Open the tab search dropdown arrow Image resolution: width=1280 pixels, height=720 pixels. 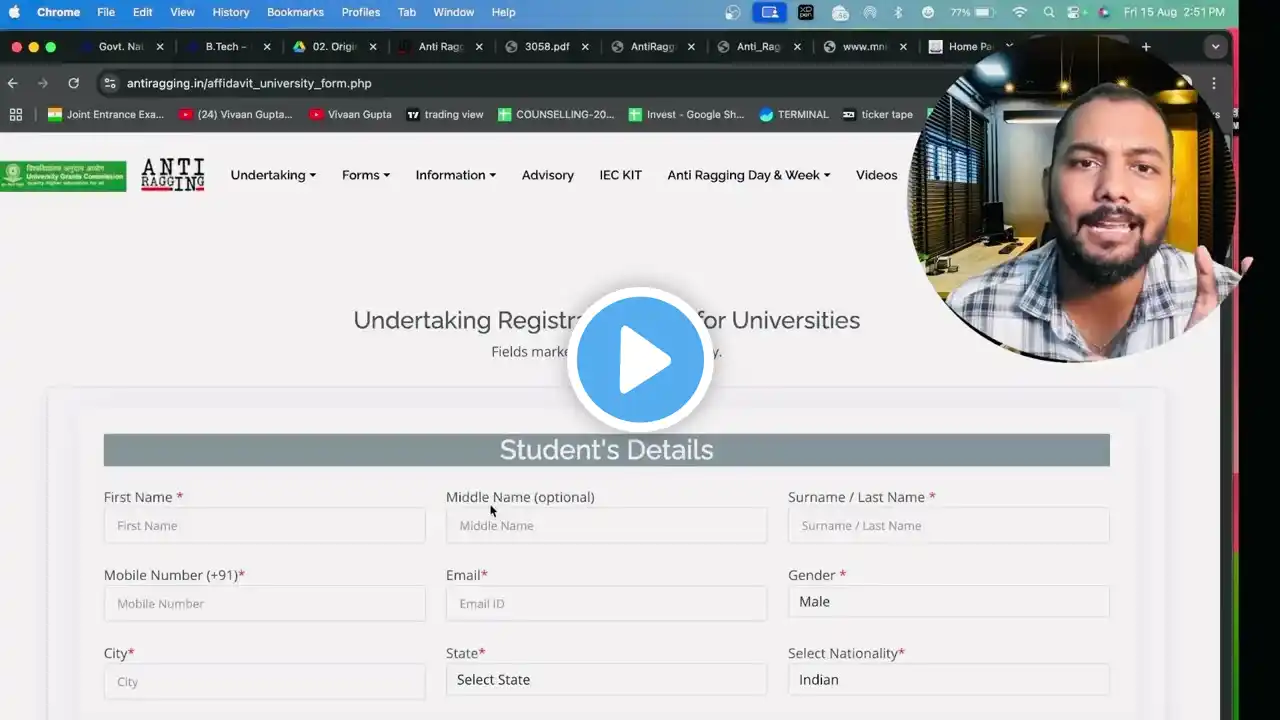pyautogui.click(x=1216, y=46)
